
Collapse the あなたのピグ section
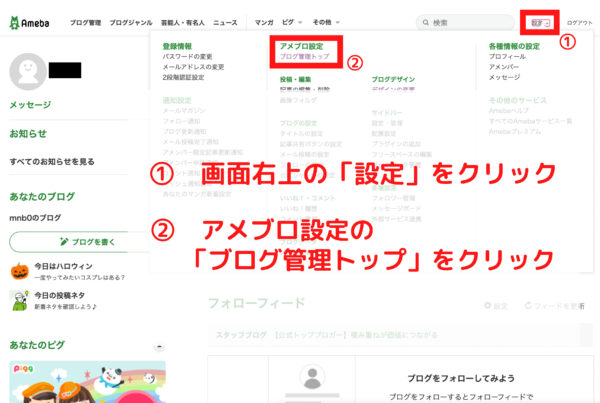coord(159,347)
